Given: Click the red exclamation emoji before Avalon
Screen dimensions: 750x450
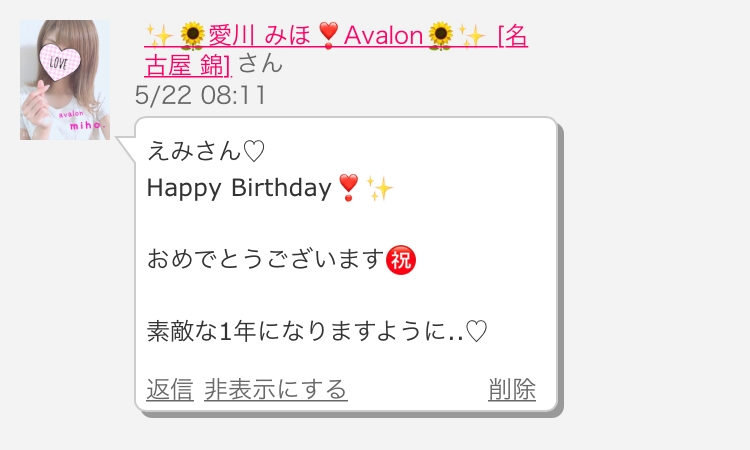Looking at the screenshot, I should pyautogui.click(x=328, y=36).
